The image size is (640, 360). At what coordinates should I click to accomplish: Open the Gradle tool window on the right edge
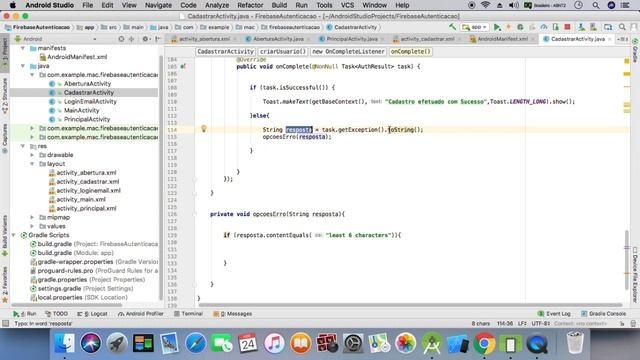pos(635,50)
